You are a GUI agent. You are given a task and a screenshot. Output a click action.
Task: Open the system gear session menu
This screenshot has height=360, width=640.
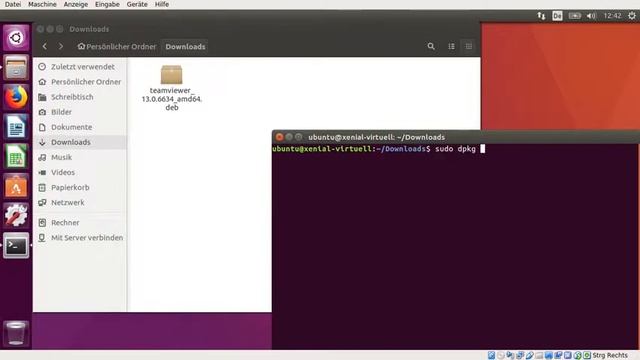632,16
